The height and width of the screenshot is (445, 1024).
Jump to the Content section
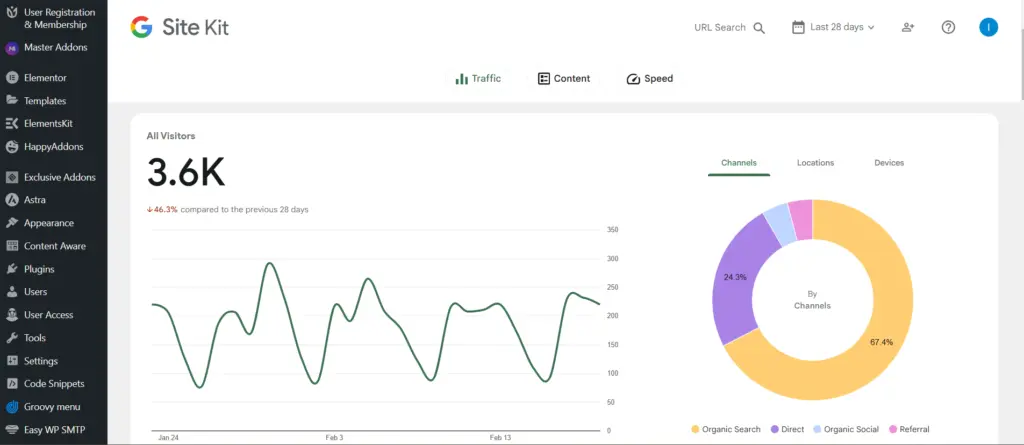click(x=564, y=78)
